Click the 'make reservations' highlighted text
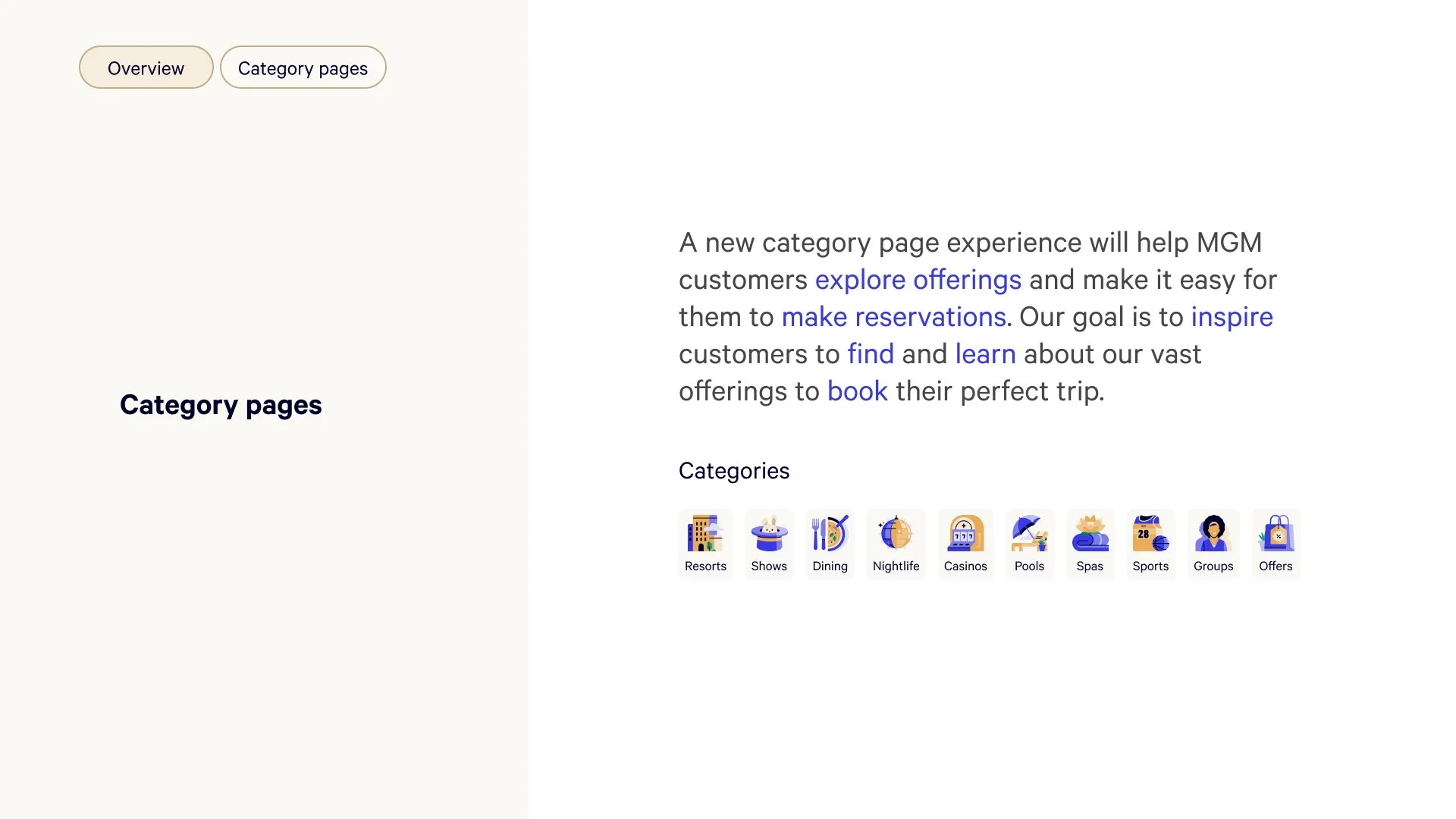This screenshot has width=1456, height=819. click(894, 317)
